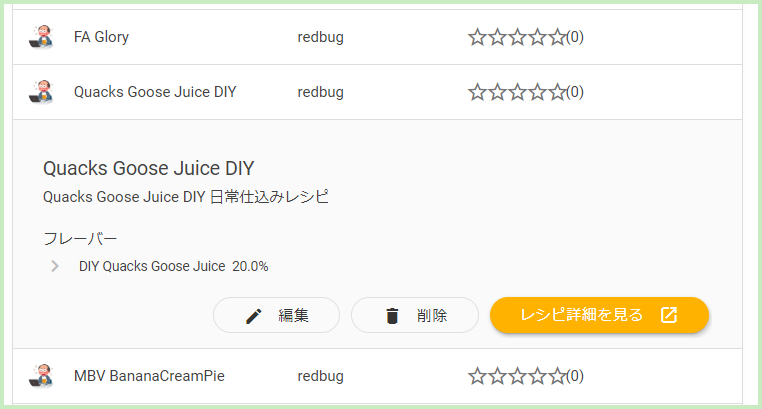The height and width of the screenshot is (409, 762).
Task: Give Quacks Goose Juice DIY five stars
Action: coord(557,92)
